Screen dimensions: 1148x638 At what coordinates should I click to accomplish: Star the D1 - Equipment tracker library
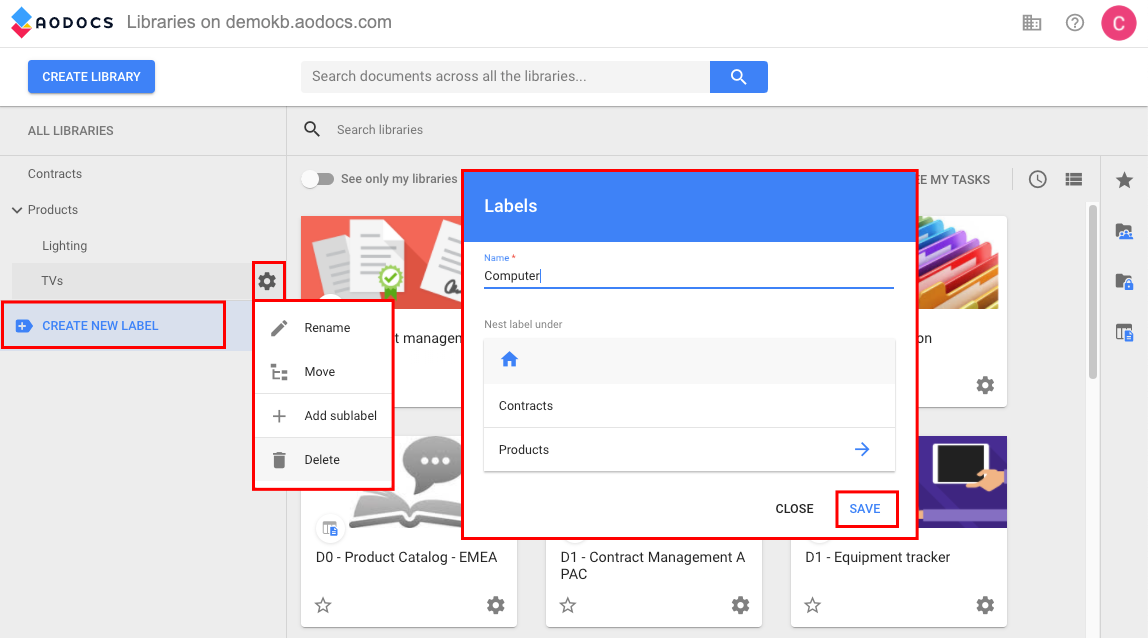[x=813, y=605]
